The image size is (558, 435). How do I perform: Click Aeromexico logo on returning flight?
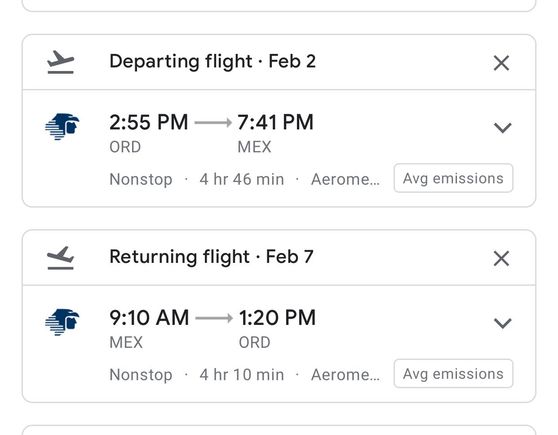pos(62,322)
